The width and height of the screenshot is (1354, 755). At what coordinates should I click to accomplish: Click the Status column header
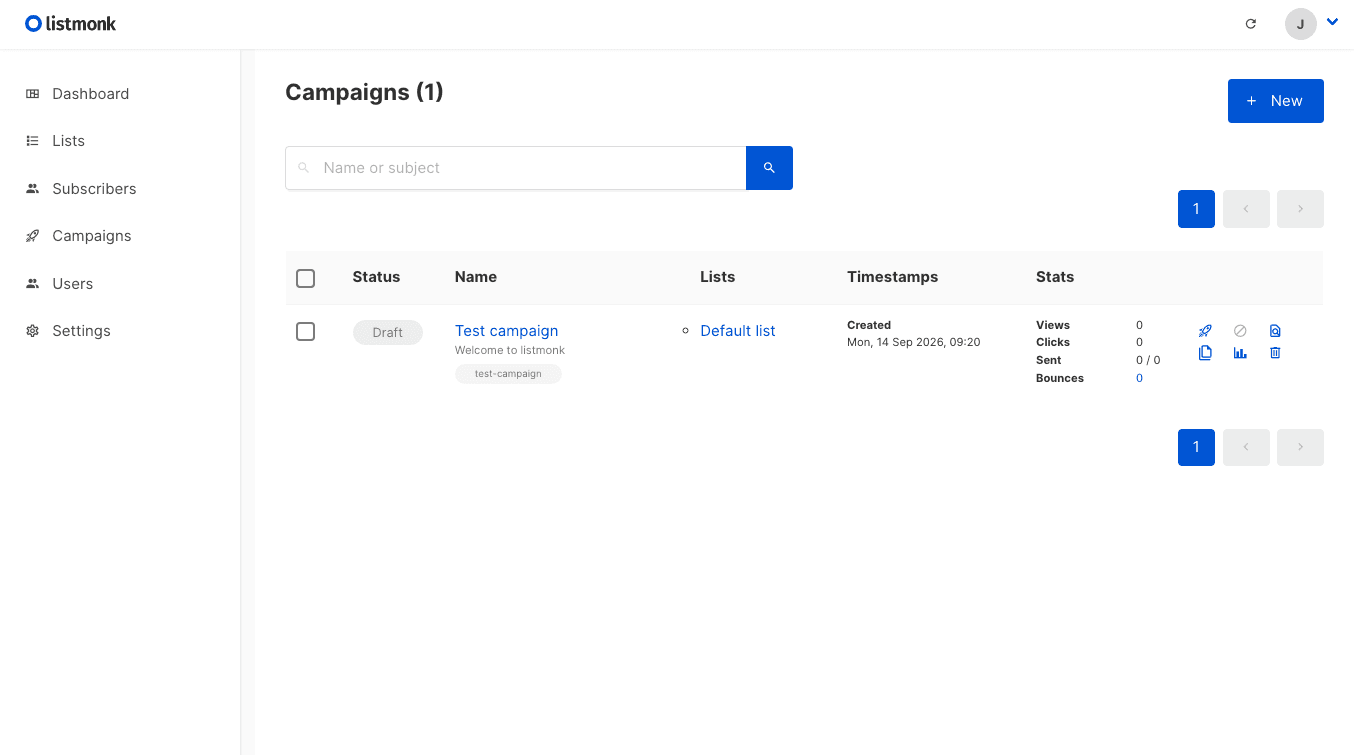(376, 277)
